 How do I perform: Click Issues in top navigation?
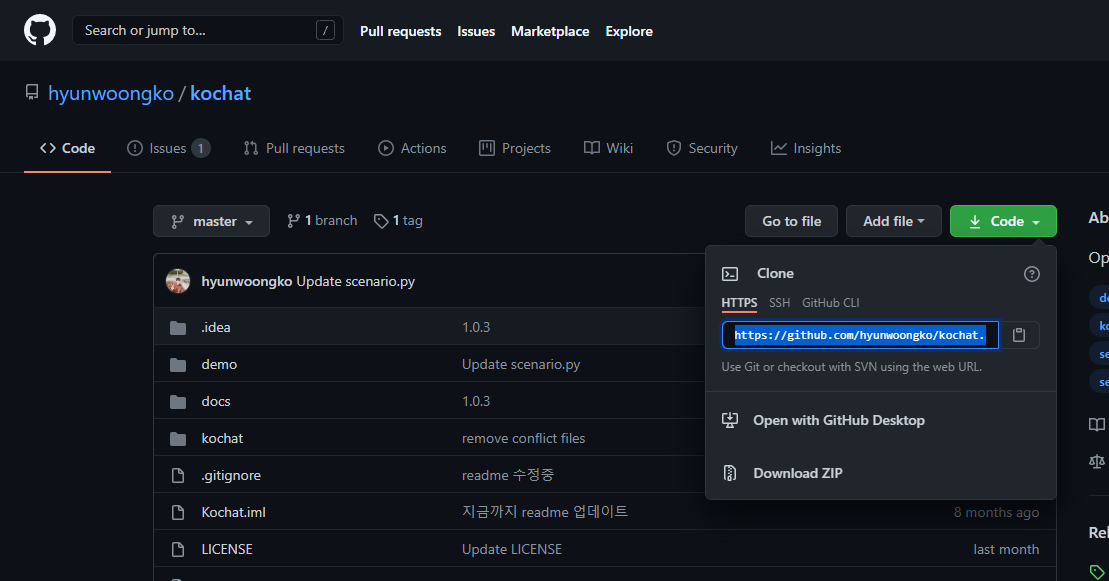pos(476,31)
